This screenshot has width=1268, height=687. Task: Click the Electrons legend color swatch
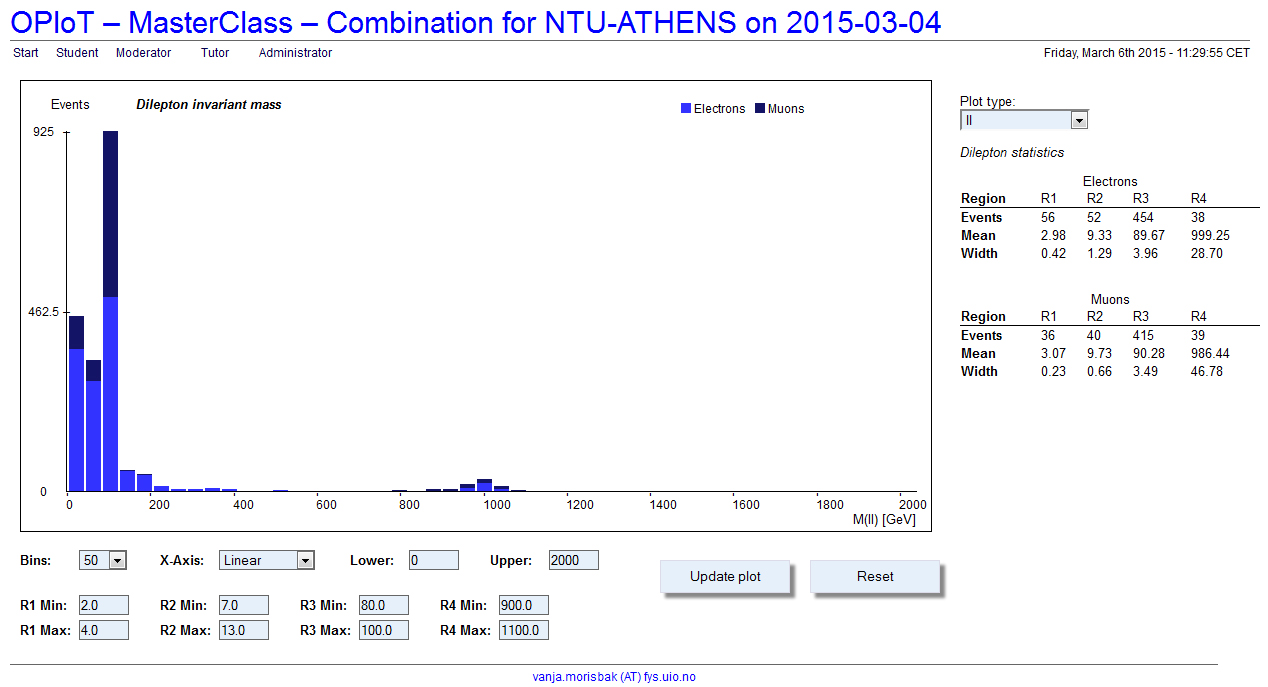tap(685, 108)
